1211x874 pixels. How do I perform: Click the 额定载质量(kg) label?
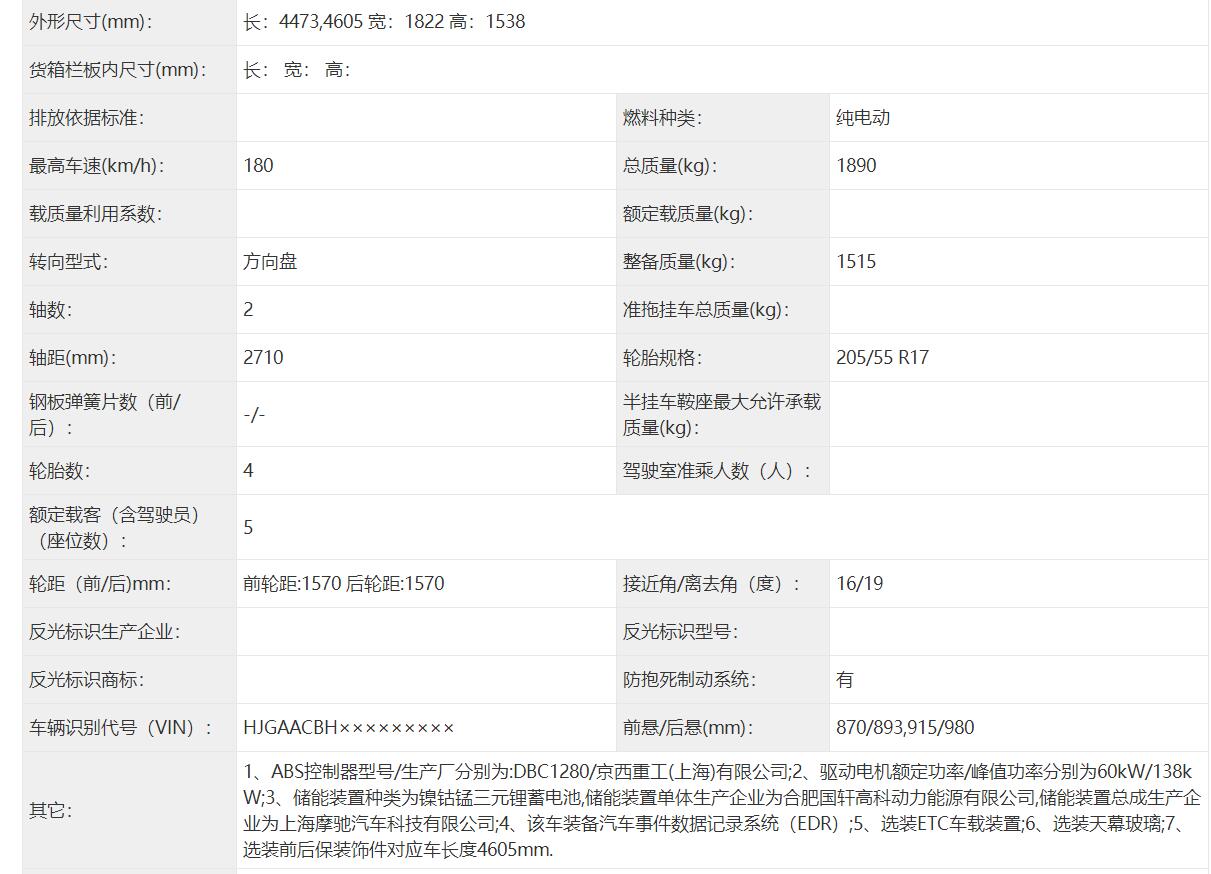(688, 214)
